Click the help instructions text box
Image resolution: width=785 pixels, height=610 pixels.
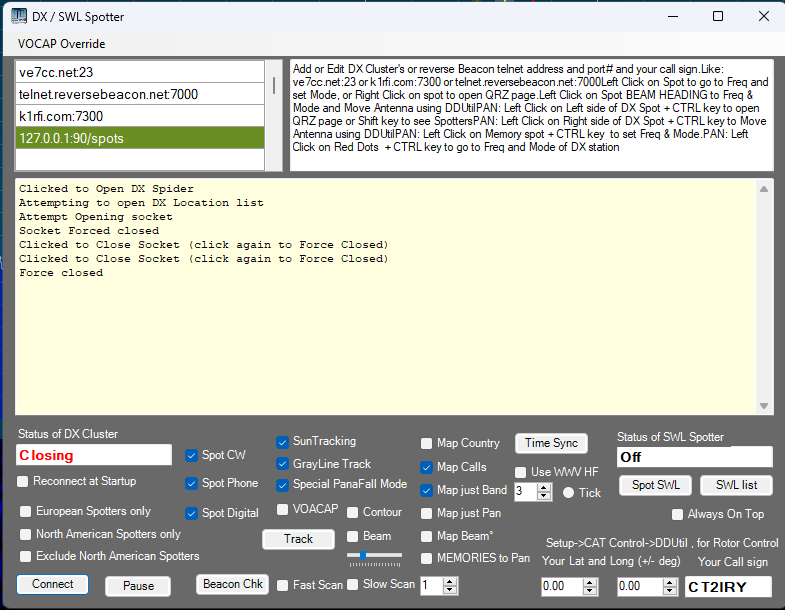click(532, 115)
